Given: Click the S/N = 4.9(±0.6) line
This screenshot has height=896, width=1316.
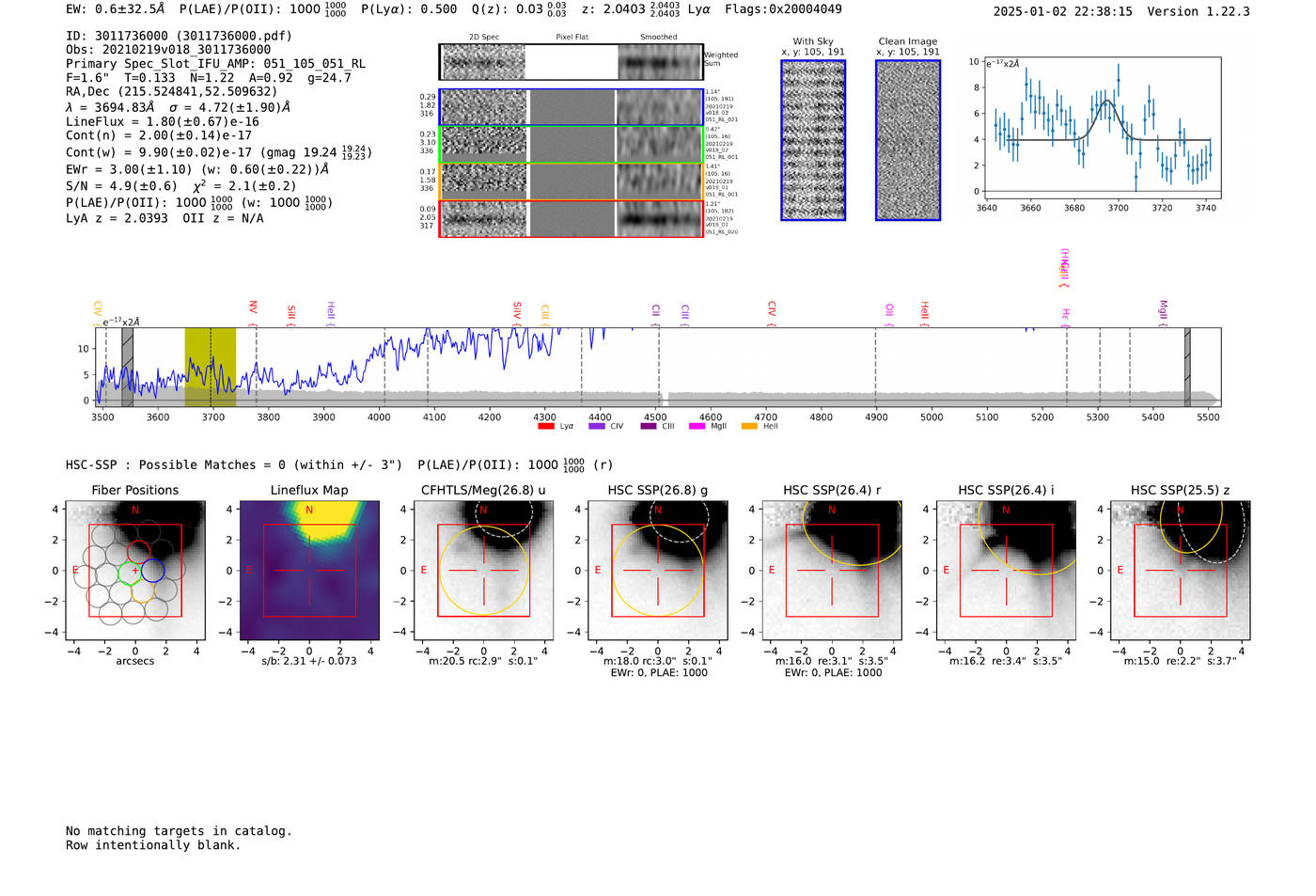Looking at the screenshot, I should pyautogui.click(x=181, y=186).
